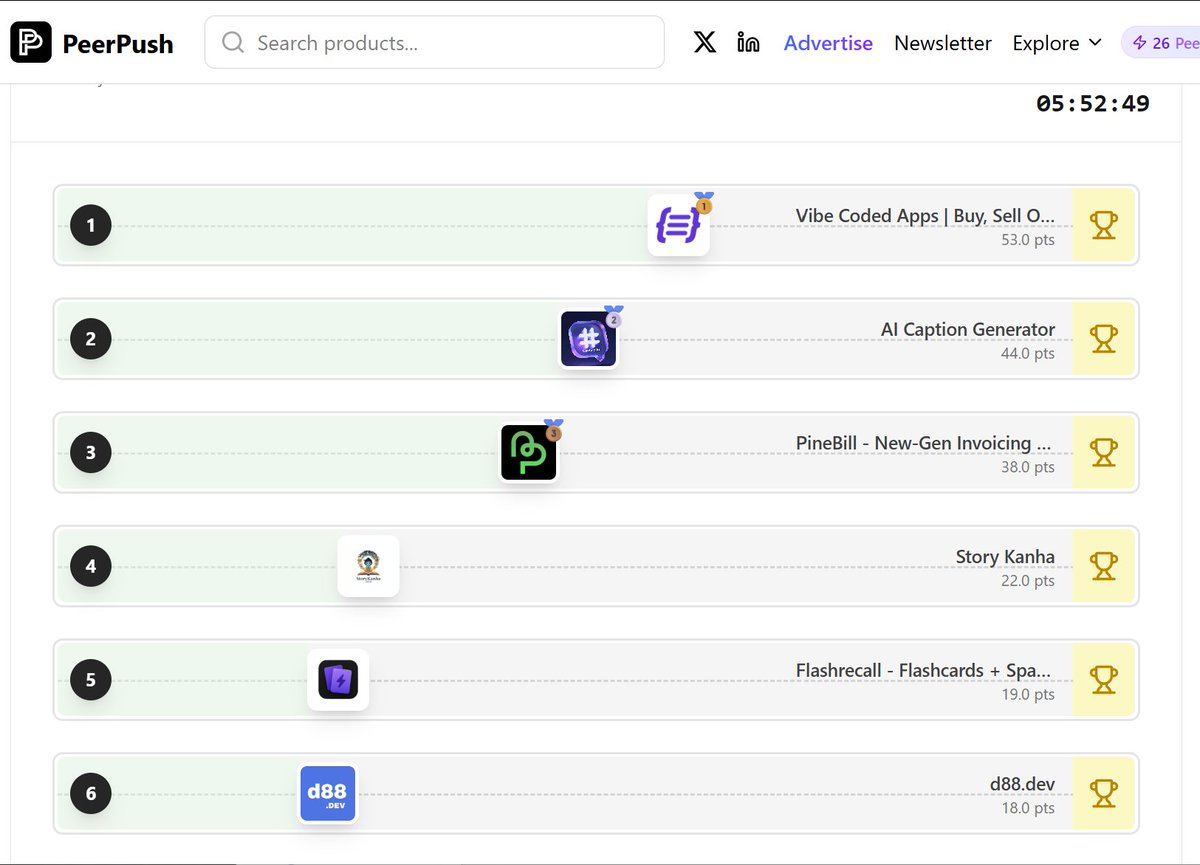Click the d88.dev logo icon
This screenshot has height=865, width=1200.
coord(328,794)
